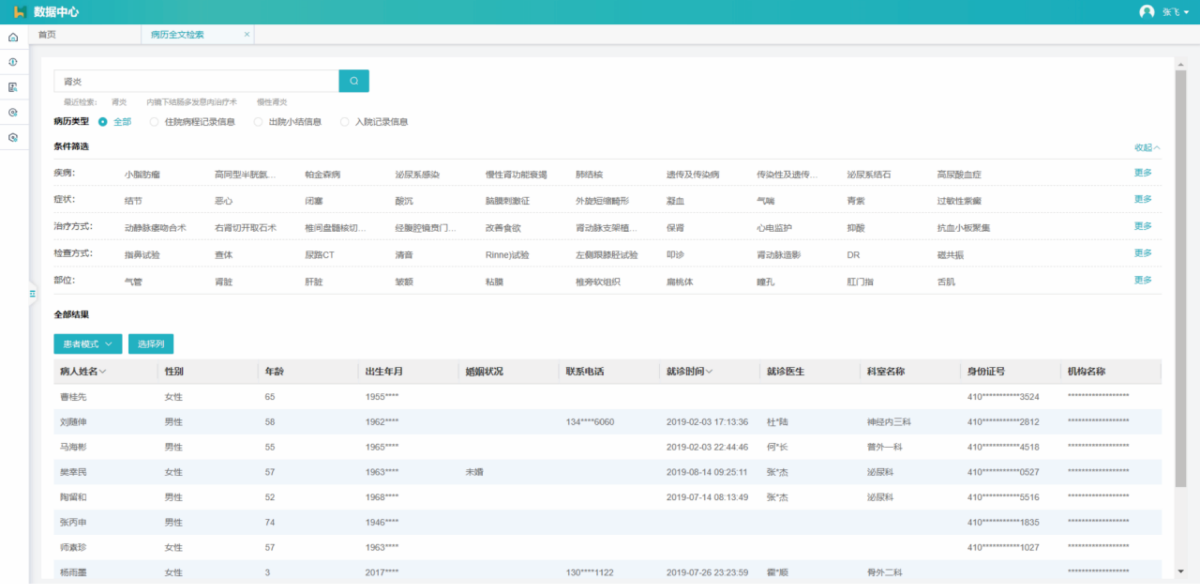The width and height of the screenshot is (1200, 584).
Task: Sort by 病人姓名 column header arrow
Action: (x=103, y=372)
